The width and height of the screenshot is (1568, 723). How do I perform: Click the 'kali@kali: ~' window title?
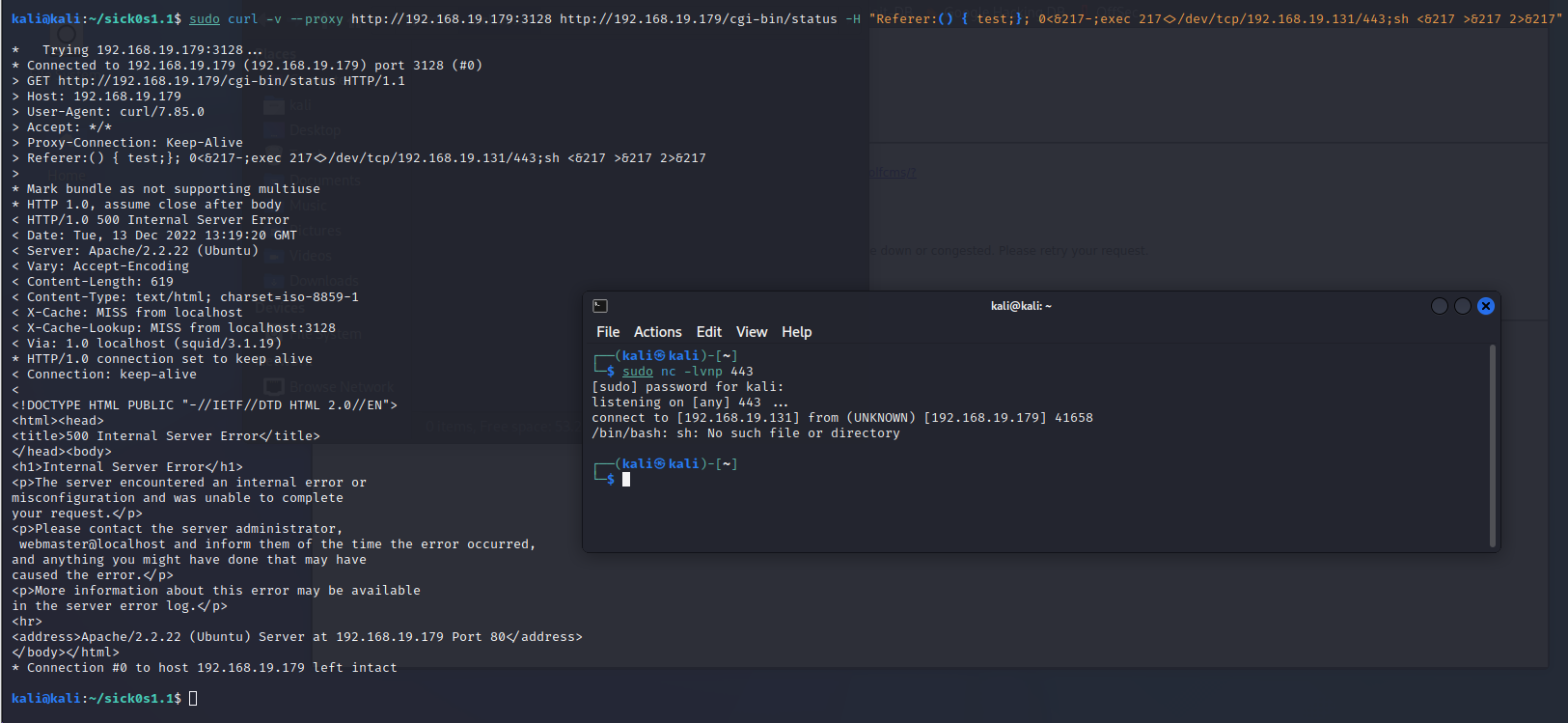click(x=1021, y=306)
